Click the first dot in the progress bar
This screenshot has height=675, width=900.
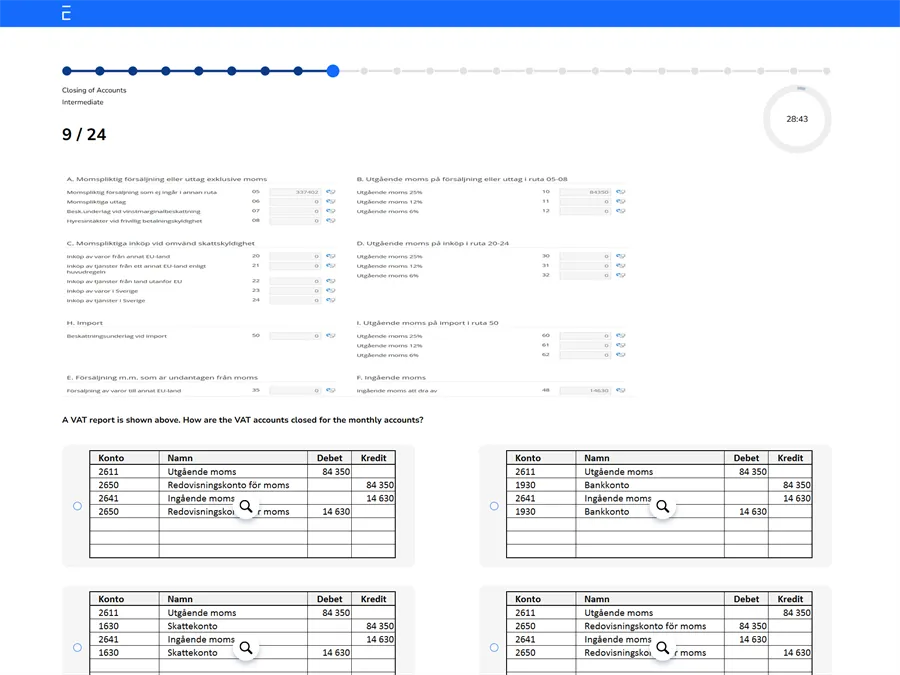coord(67,71)
